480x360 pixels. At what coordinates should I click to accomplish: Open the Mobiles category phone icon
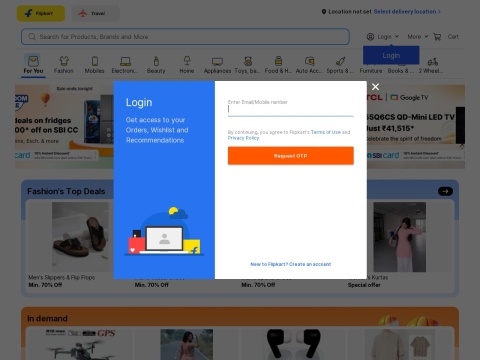(x=95, y=61)
